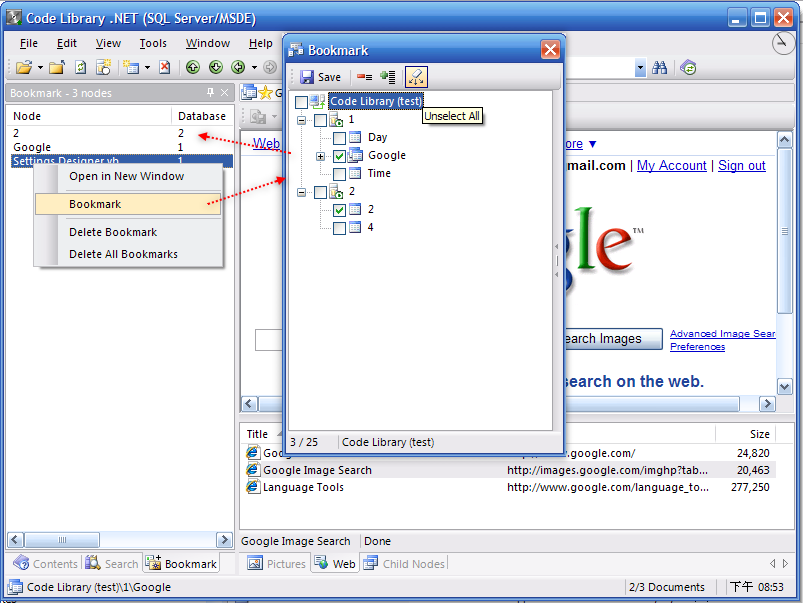Click the star favorites icon on document tab
Image resolution: width=803 pixels, height=603 pixels.
[265, 93]
